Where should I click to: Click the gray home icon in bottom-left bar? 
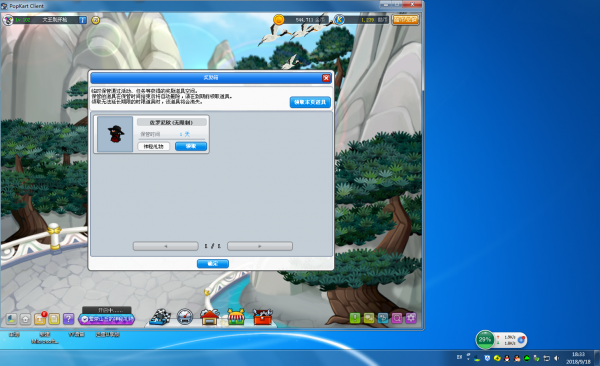click(25, 319)
